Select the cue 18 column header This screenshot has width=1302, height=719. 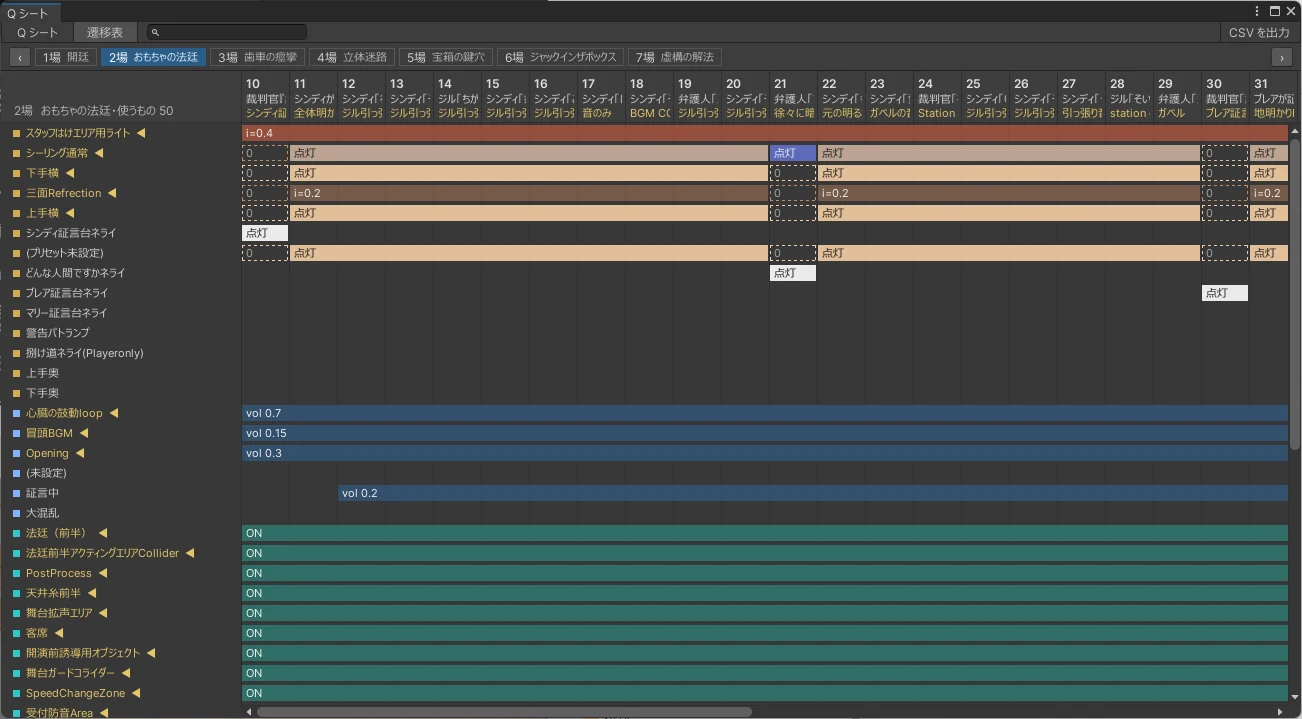pos(649,98)
